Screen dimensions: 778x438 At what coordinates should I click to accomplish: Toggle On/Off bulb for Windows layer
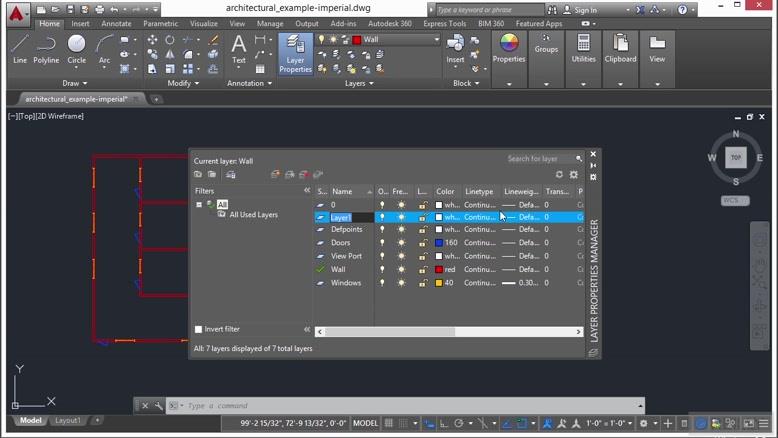[x=382, y=283]
